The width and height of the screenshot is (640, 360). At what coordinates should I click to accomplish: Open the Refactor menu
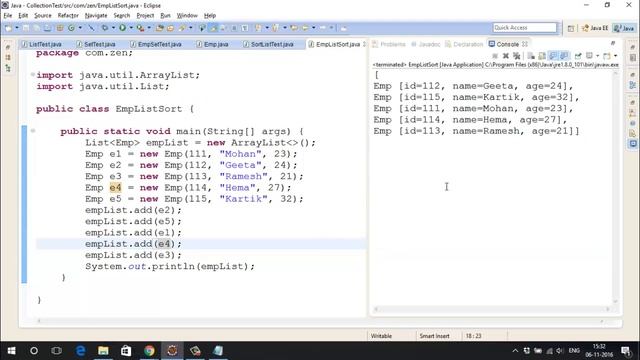pos(68,16)
